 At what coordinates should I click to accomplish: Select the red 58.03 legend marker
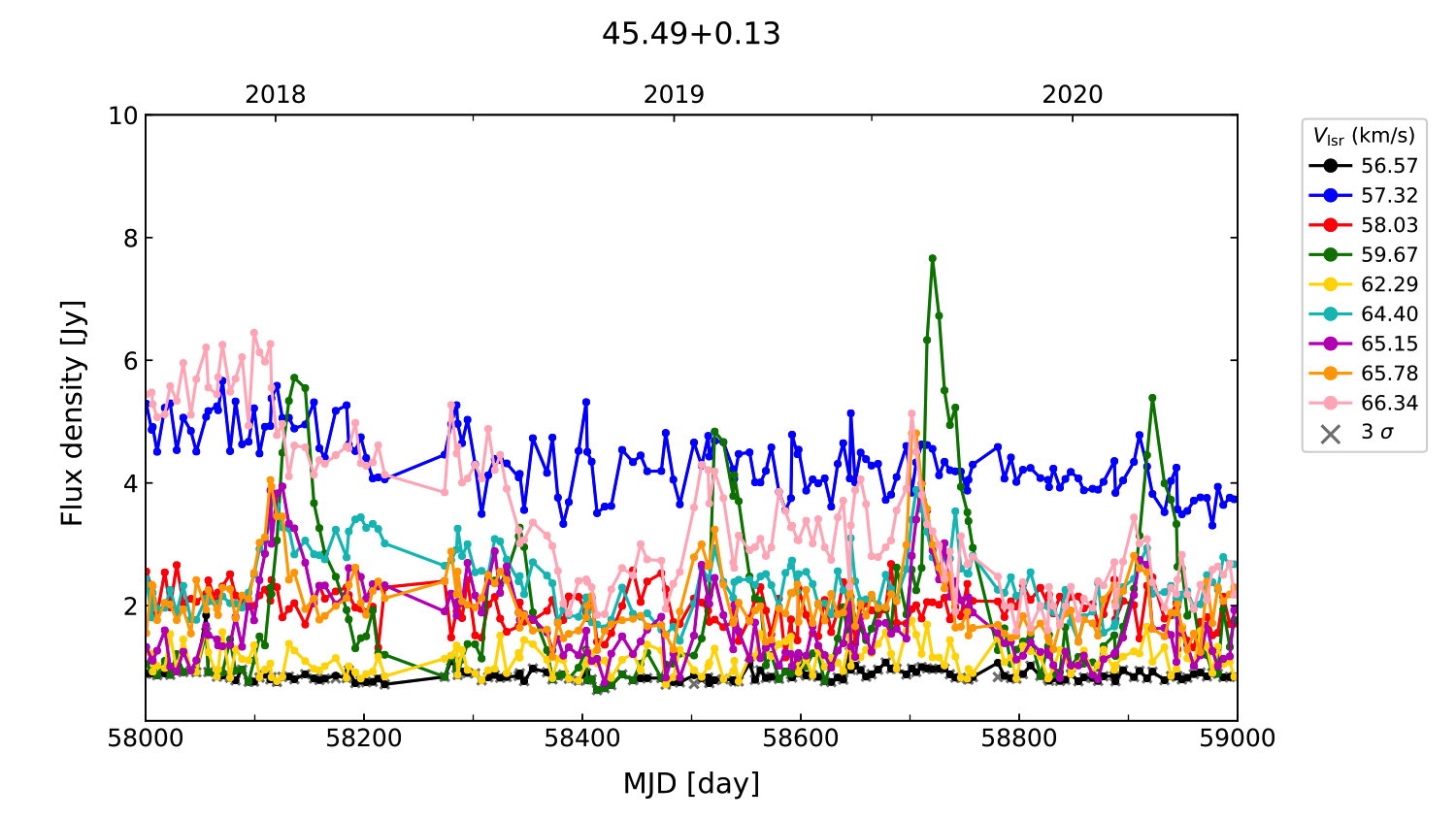tap(1330, 225)
